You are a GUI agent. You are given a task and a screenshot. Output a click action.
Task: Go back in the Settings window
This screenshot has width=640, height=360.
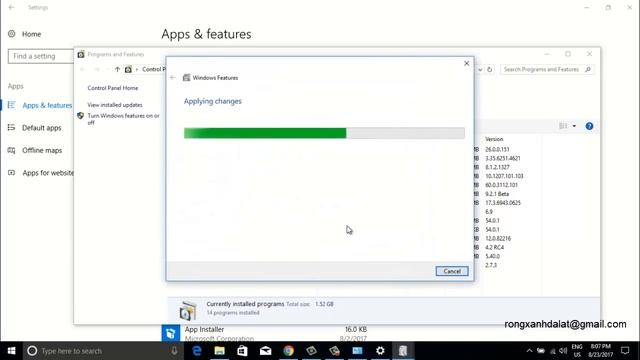click(x=11, y=7)
